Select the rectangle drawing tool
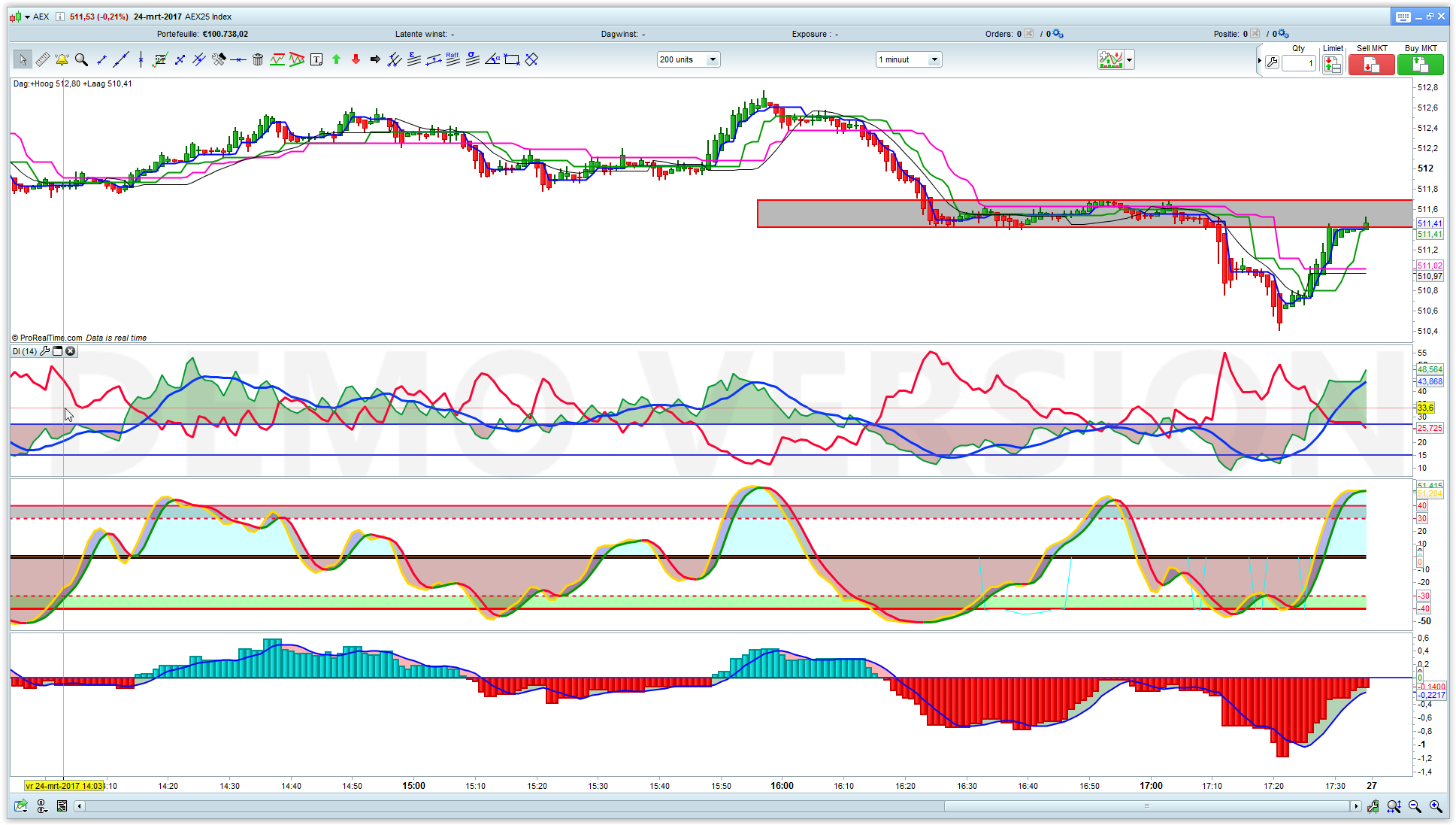Image resolution: width=1456 pixels, height=825 pixels. click(x=512, y=59)
